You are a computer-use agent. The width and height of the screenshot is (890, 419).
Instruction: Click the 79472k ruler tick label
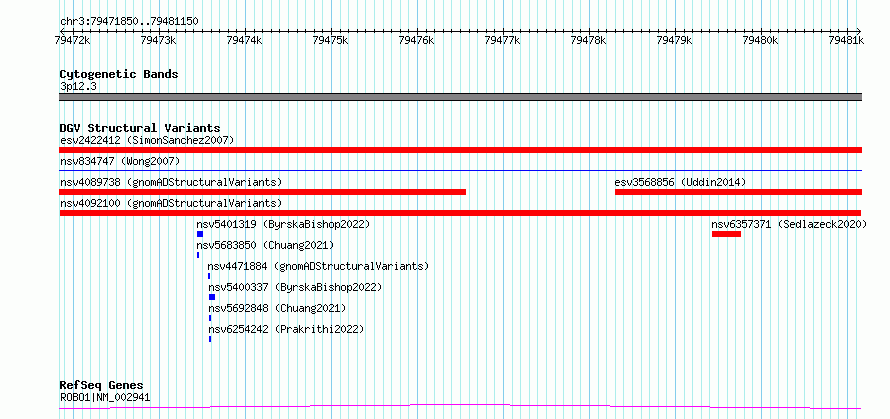72,40
